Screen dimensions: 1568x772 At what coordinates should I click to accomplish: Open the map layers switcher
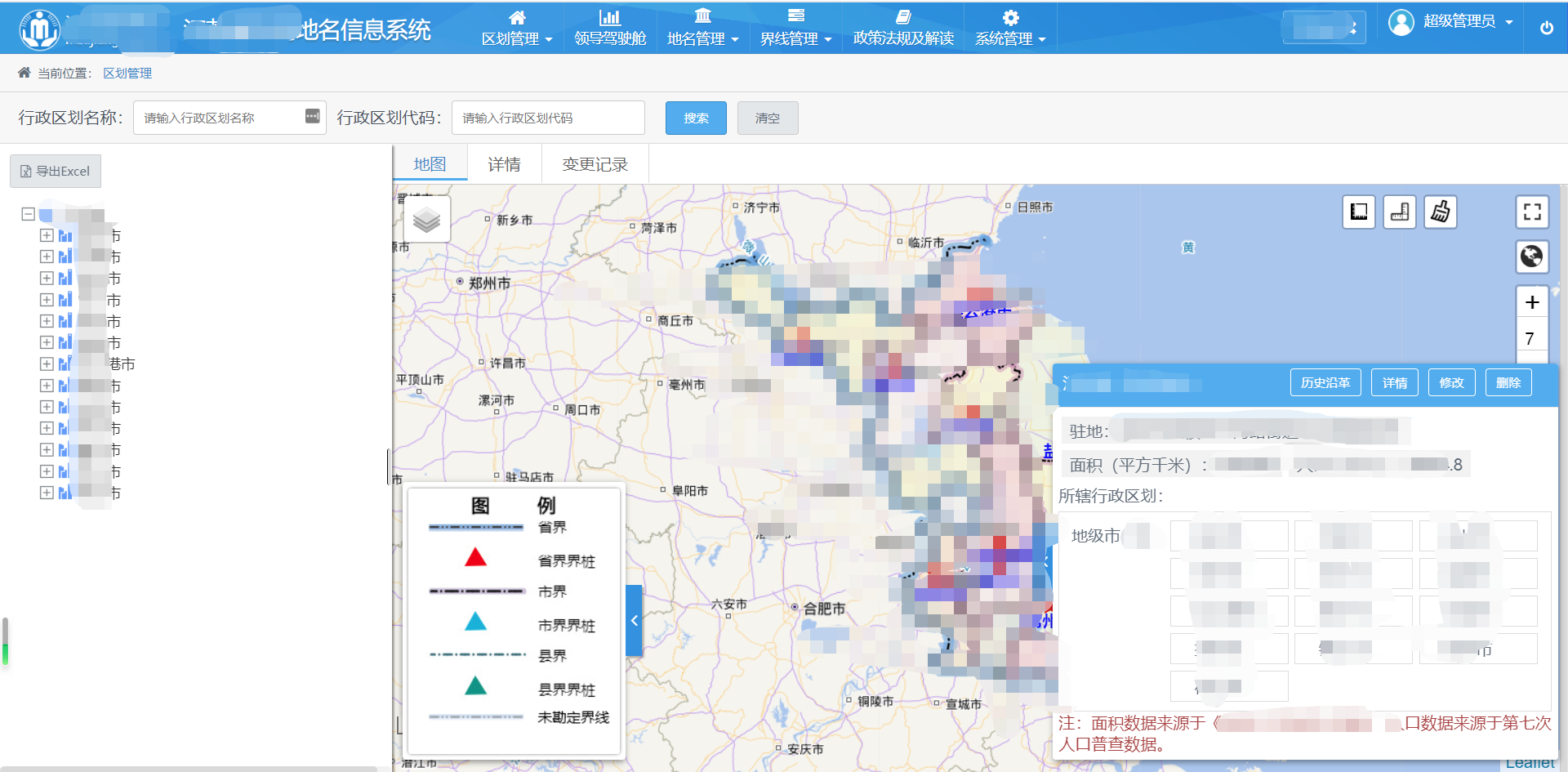click(427, 219)
